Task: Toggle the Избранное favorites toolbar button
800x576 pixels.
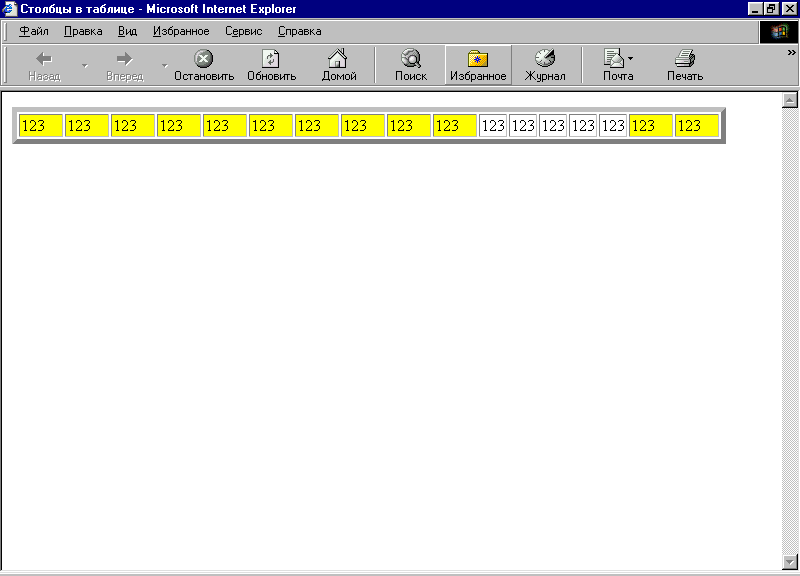Action: click(x=478, y=65)
